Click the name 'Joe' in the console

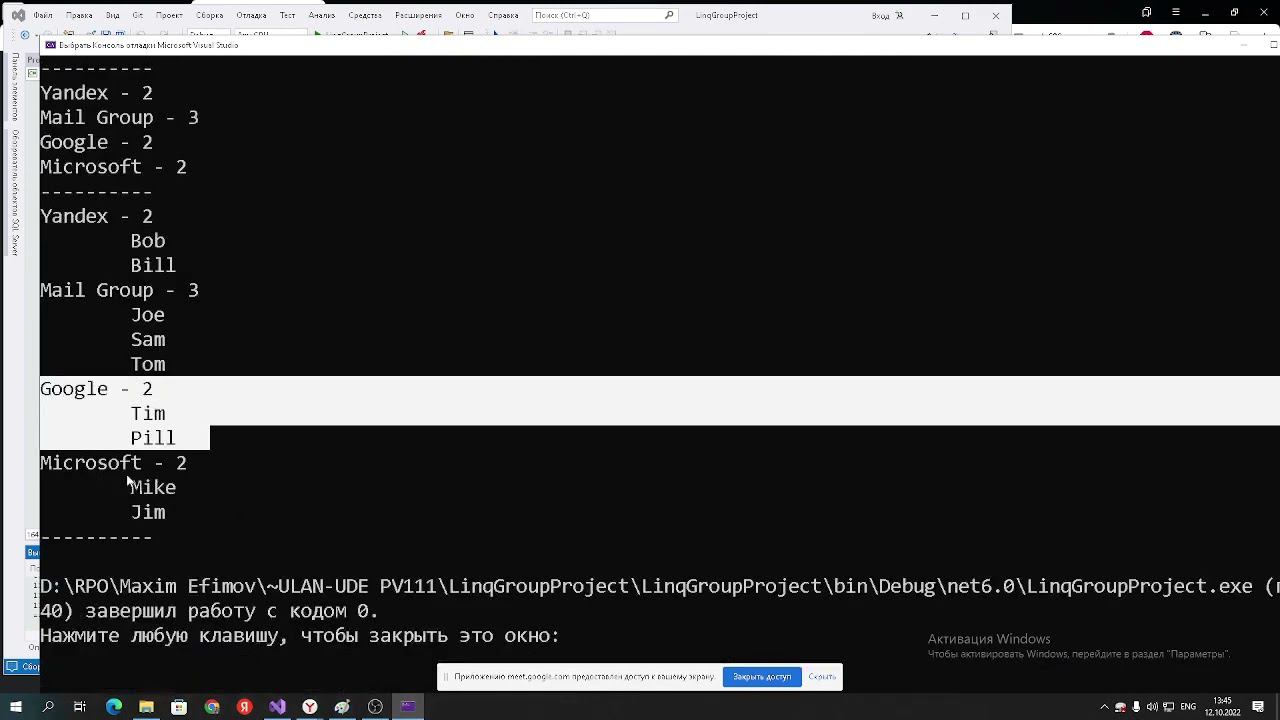(x=148, y=315)
